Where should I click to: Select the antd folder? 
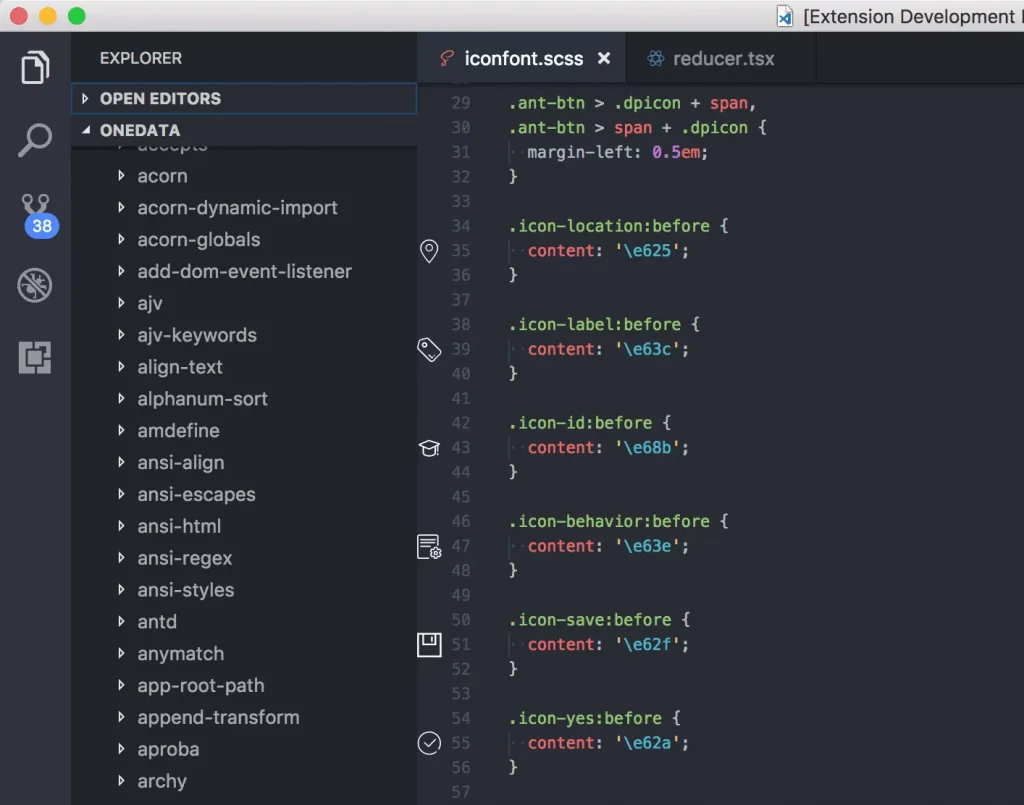tap(244, 622)
